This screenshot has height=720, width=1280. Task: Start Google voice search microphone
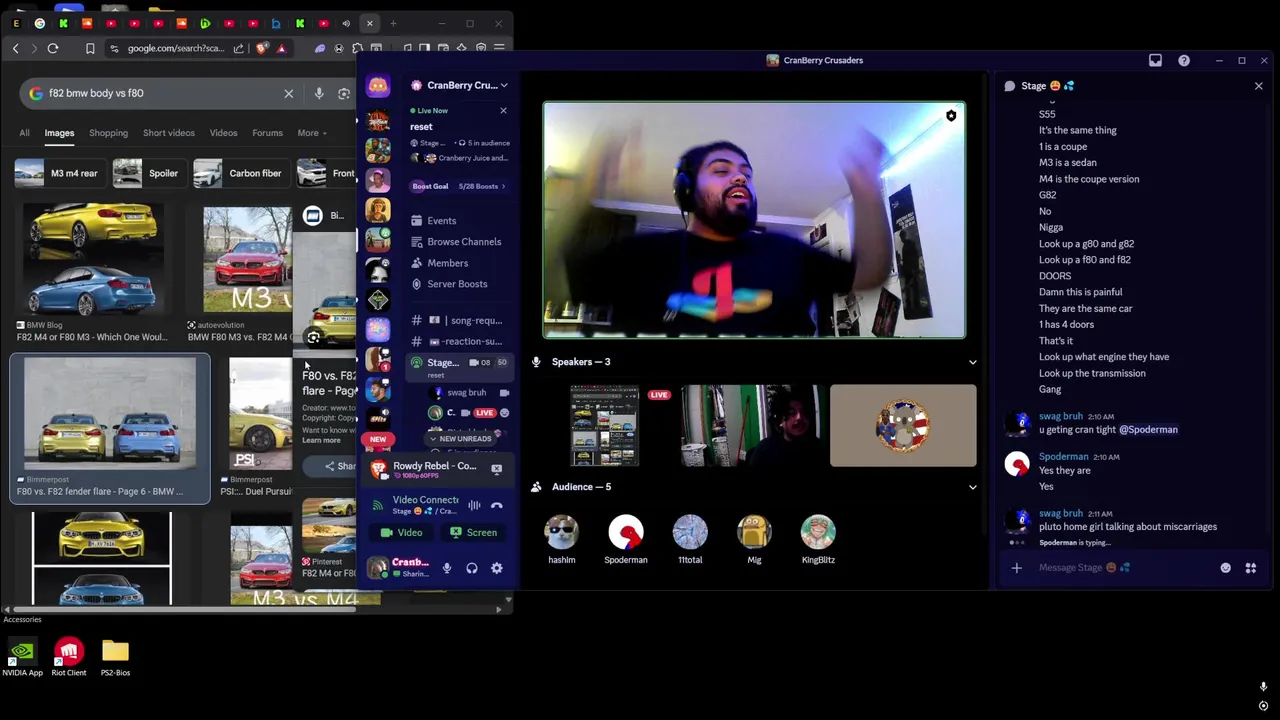point(319,94)
